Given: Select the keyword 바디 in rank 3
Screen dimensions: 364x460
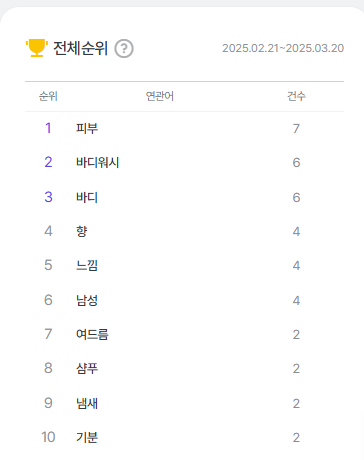Looking at the screenshot, I should pos(87,197).
